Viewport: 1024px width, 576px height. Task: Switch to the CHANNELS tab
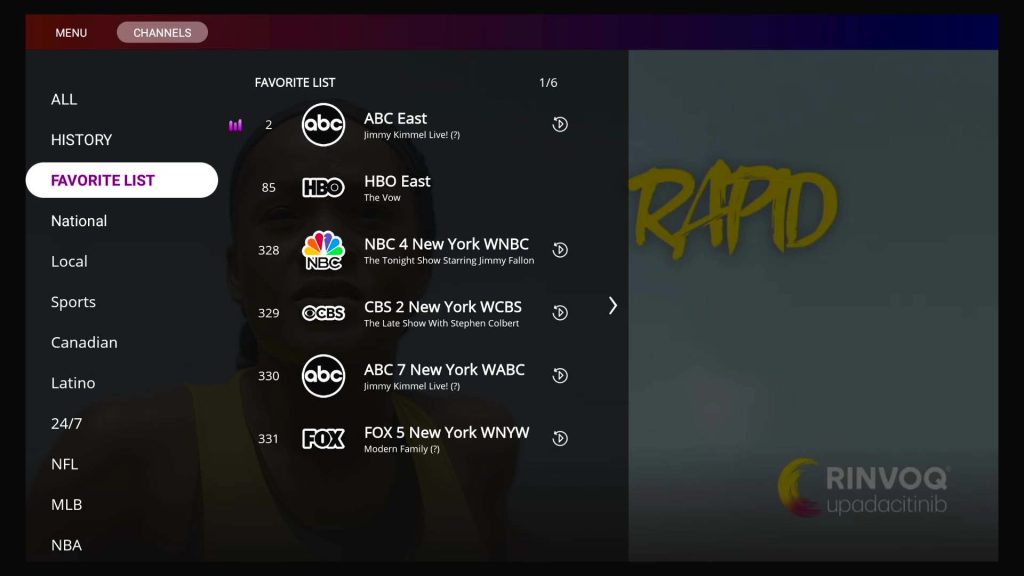[162, 32]
